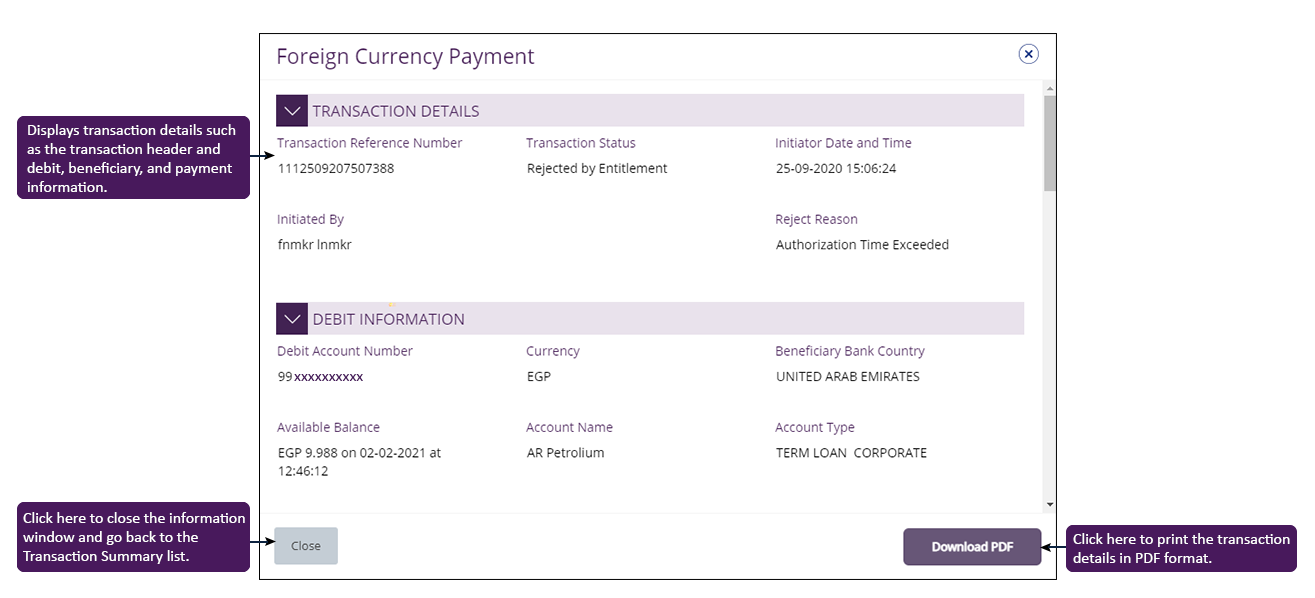Click the Download PDF button
The width and height of the screenshot is (1315, 598).
coord(971,547)
